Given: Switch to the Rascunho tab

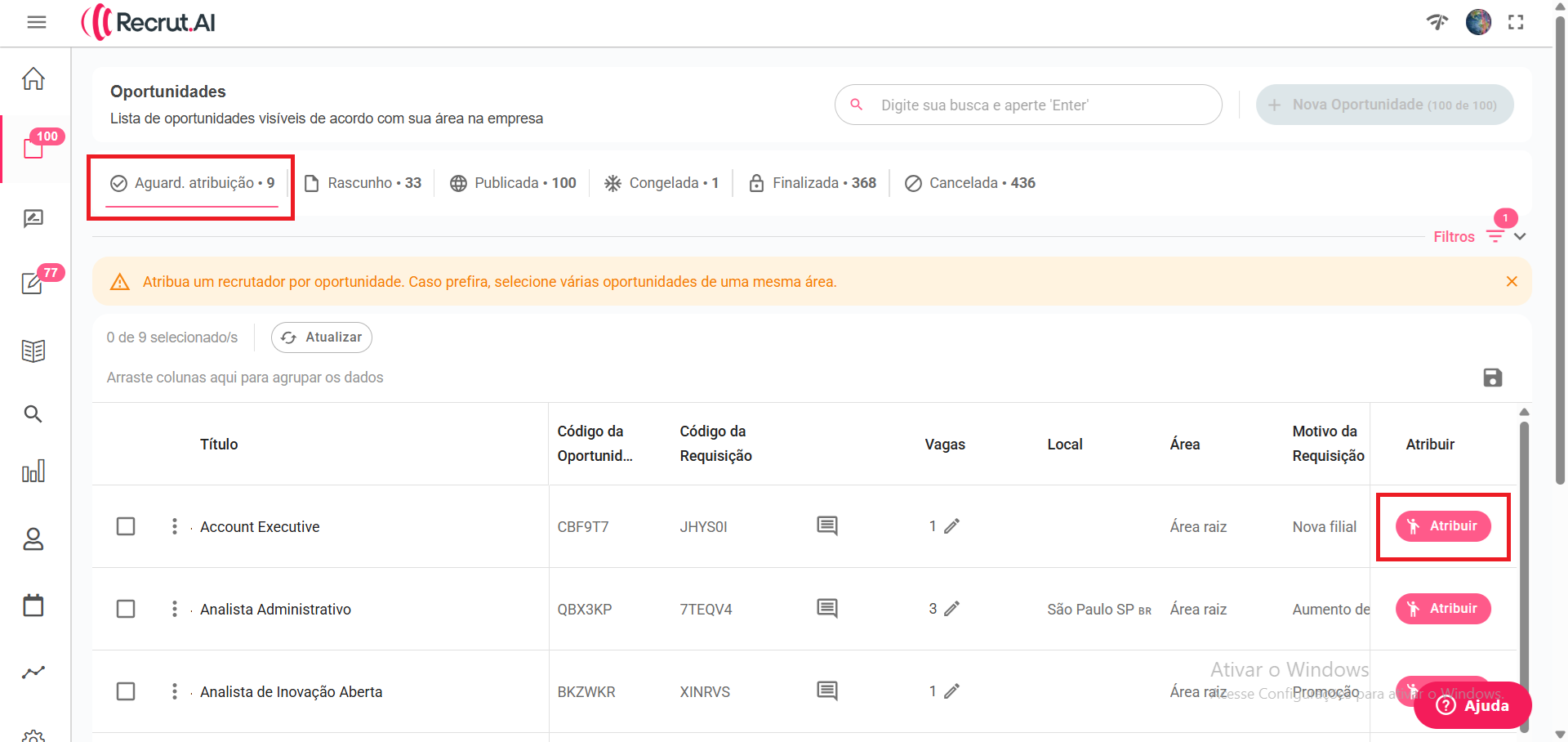Looking at the screenshot, I should click(363, 183).
